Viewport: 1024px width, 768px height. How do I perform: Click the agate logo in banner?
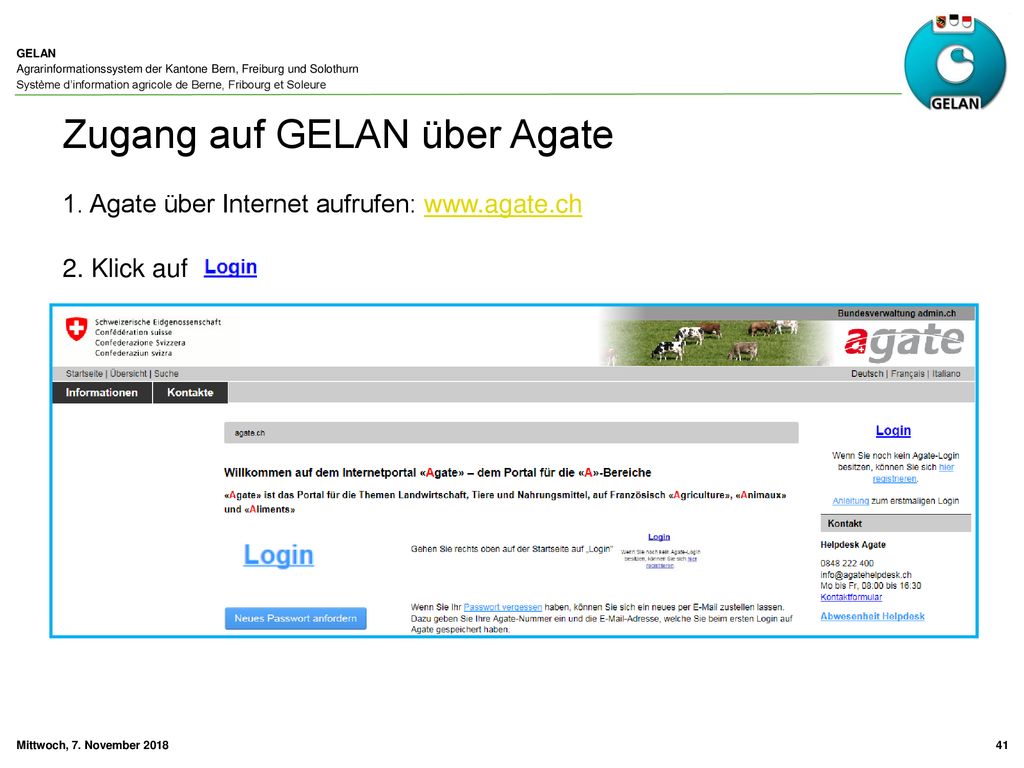tap(903, 342)
